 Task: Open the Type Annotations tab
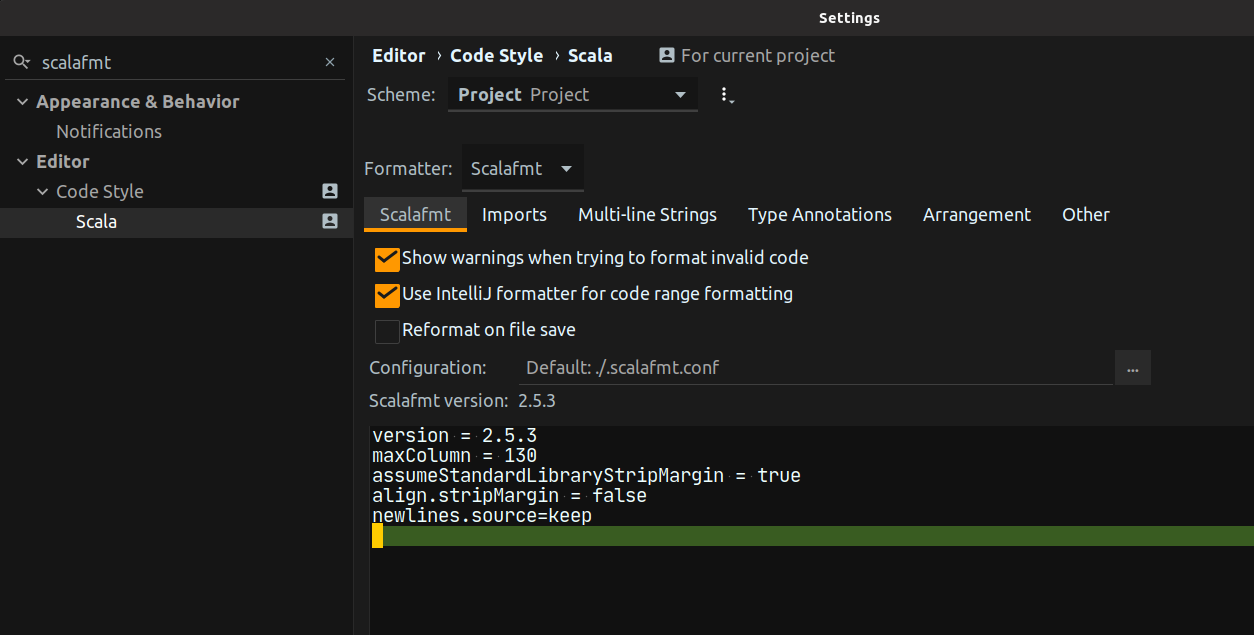point(820,215)
